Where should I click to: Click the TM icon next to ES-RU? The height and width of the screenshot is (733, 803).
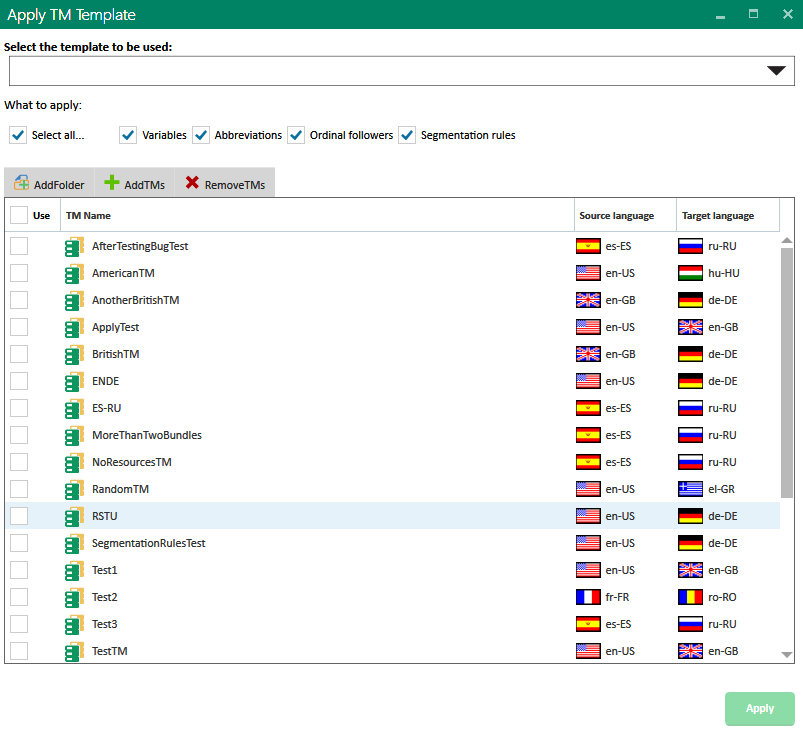(x=74, y=409)
